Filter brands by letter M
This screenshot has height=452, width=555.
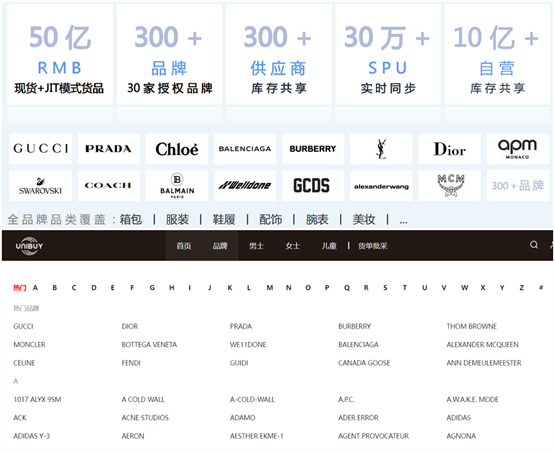[x=270, y=288]
